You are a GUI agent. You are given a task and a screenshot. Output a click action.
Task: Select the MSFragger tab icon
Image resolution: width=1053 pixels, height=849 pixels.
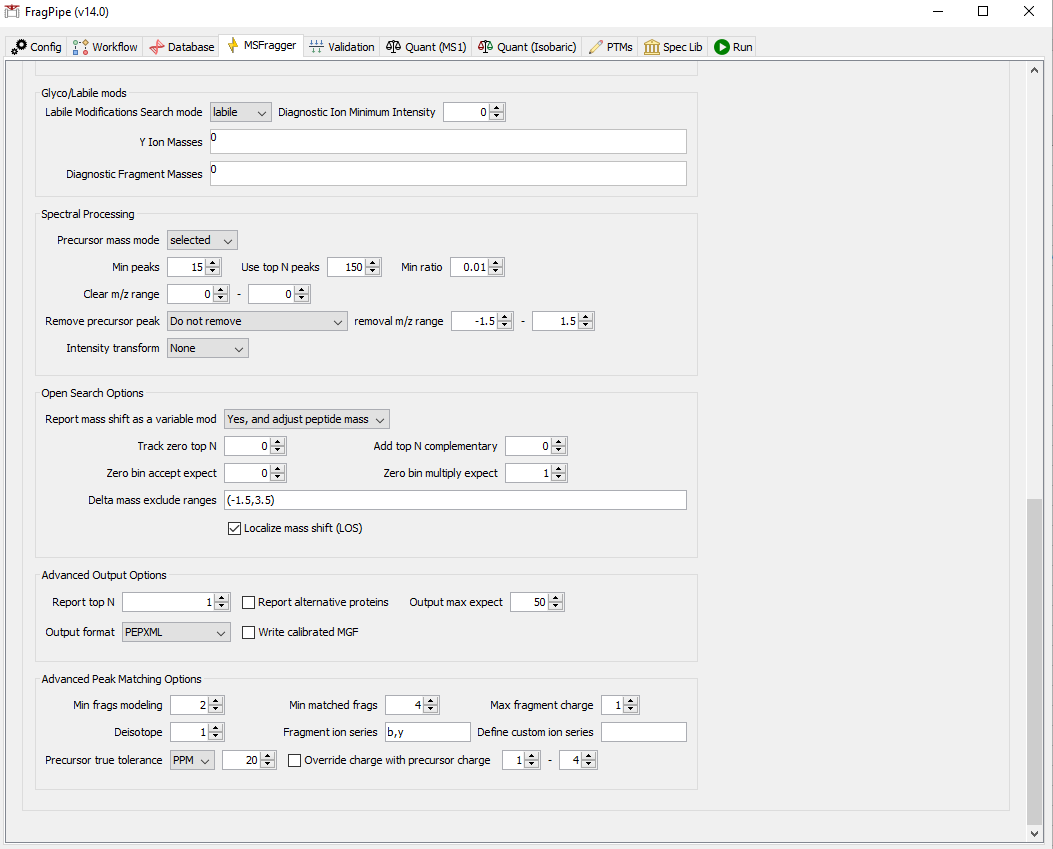pyautogui.click(x=232, y=46)
